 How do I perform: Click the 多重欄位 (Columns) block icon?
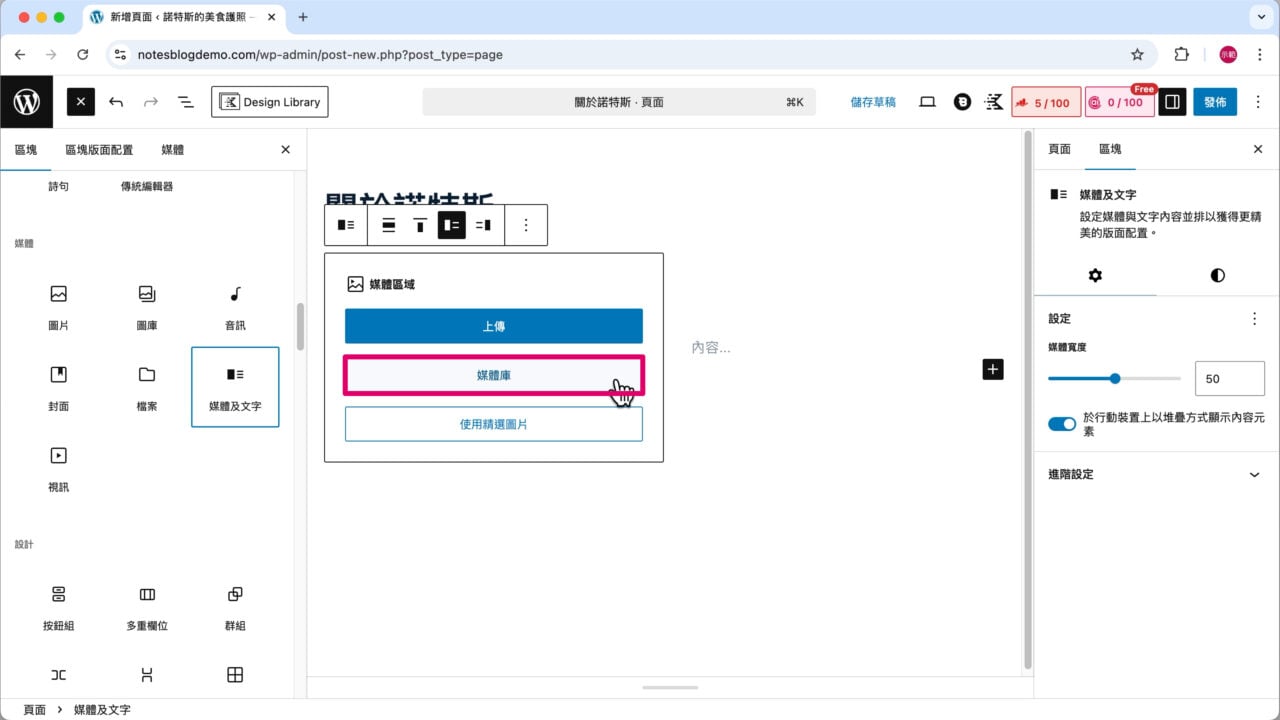(x=147, y=606)
